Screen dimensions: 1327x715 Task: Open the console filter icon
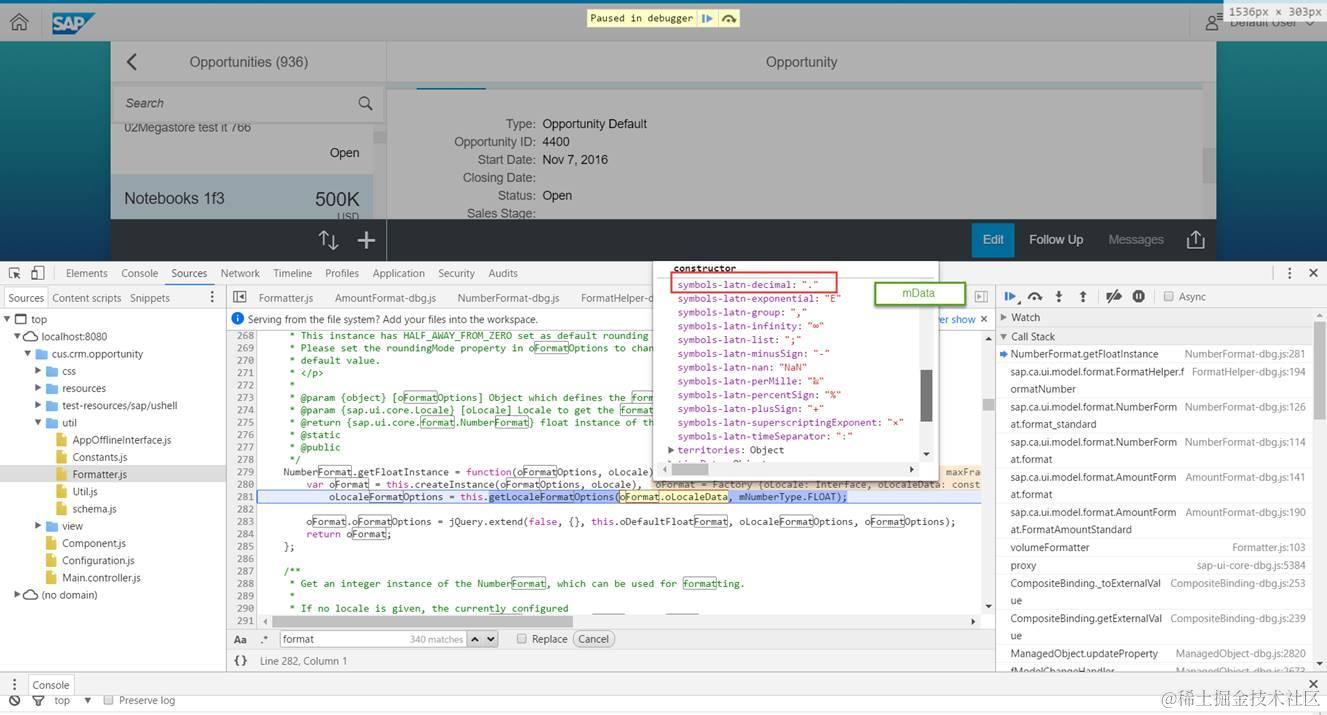click(38, 701)
